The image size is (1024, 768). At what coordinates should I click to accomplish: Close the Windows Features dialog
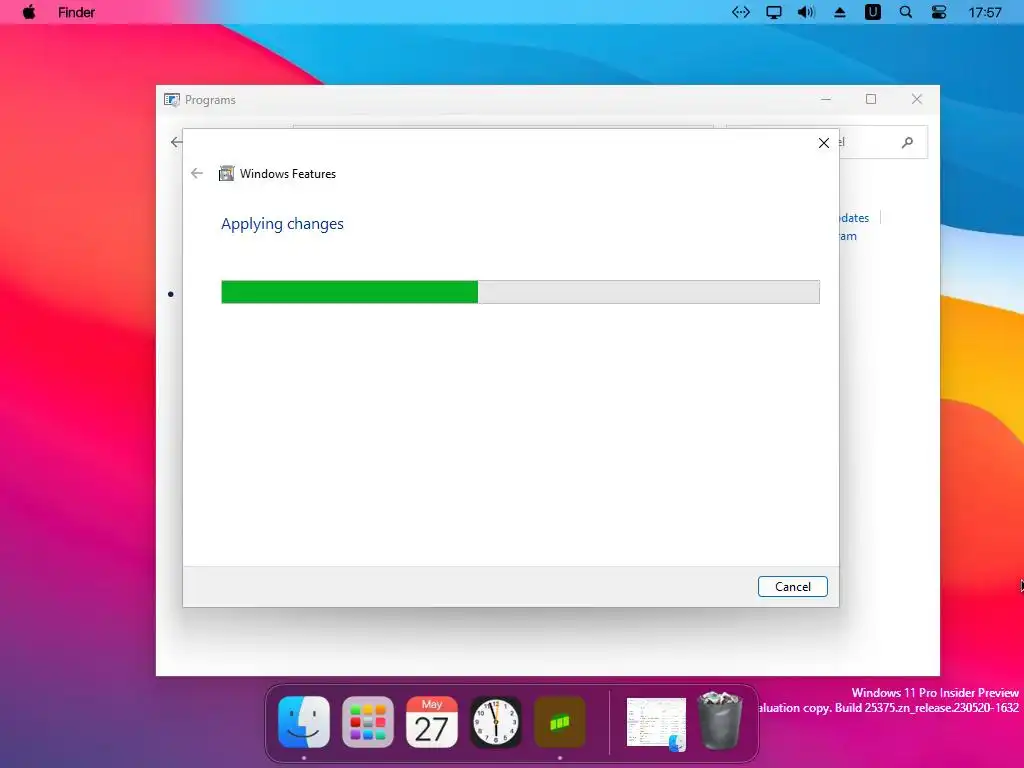coord(824,143)
